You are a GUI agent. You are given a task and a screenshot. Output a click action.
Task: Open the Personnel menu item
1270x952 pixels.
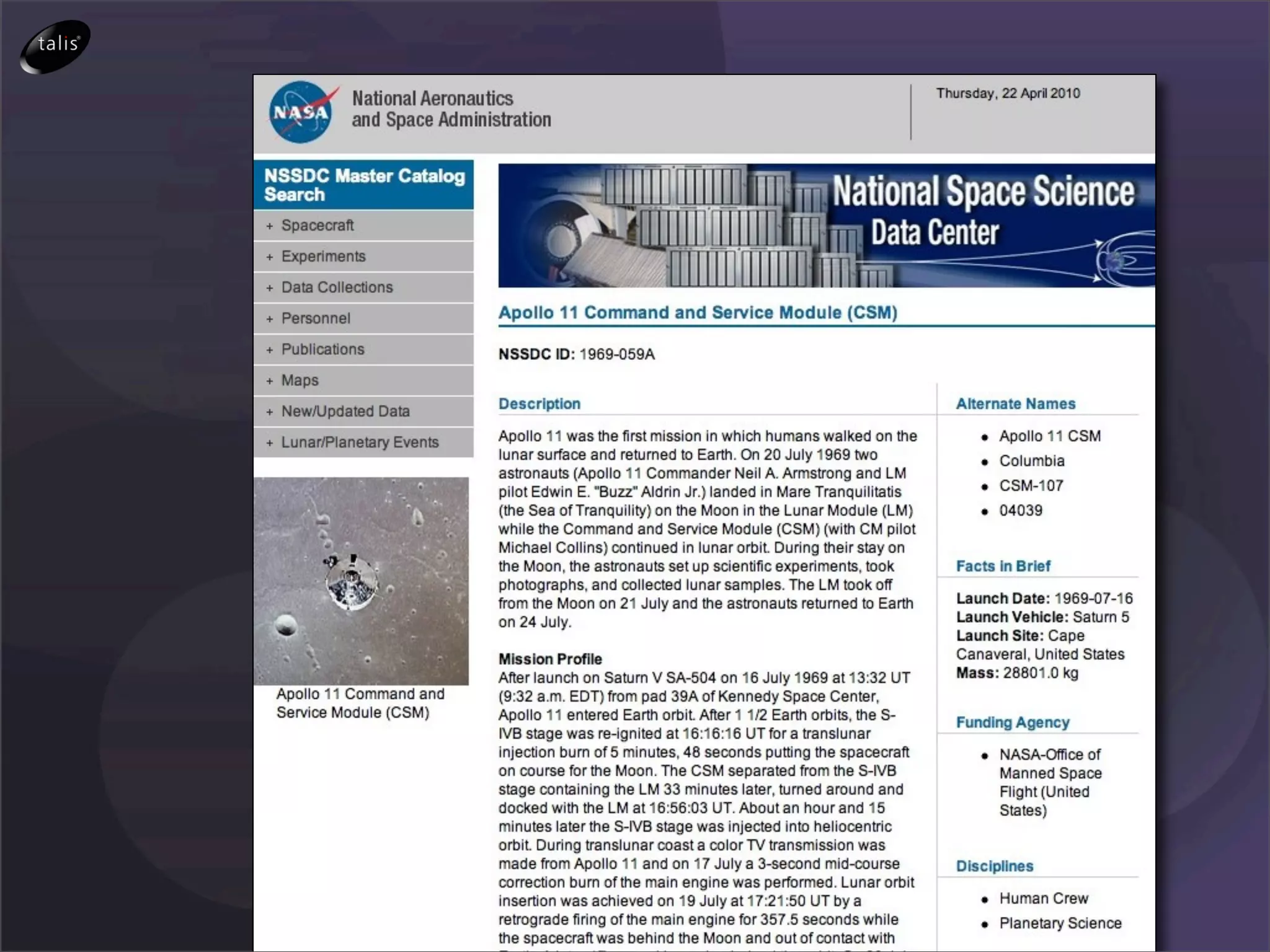coord(316,319)
